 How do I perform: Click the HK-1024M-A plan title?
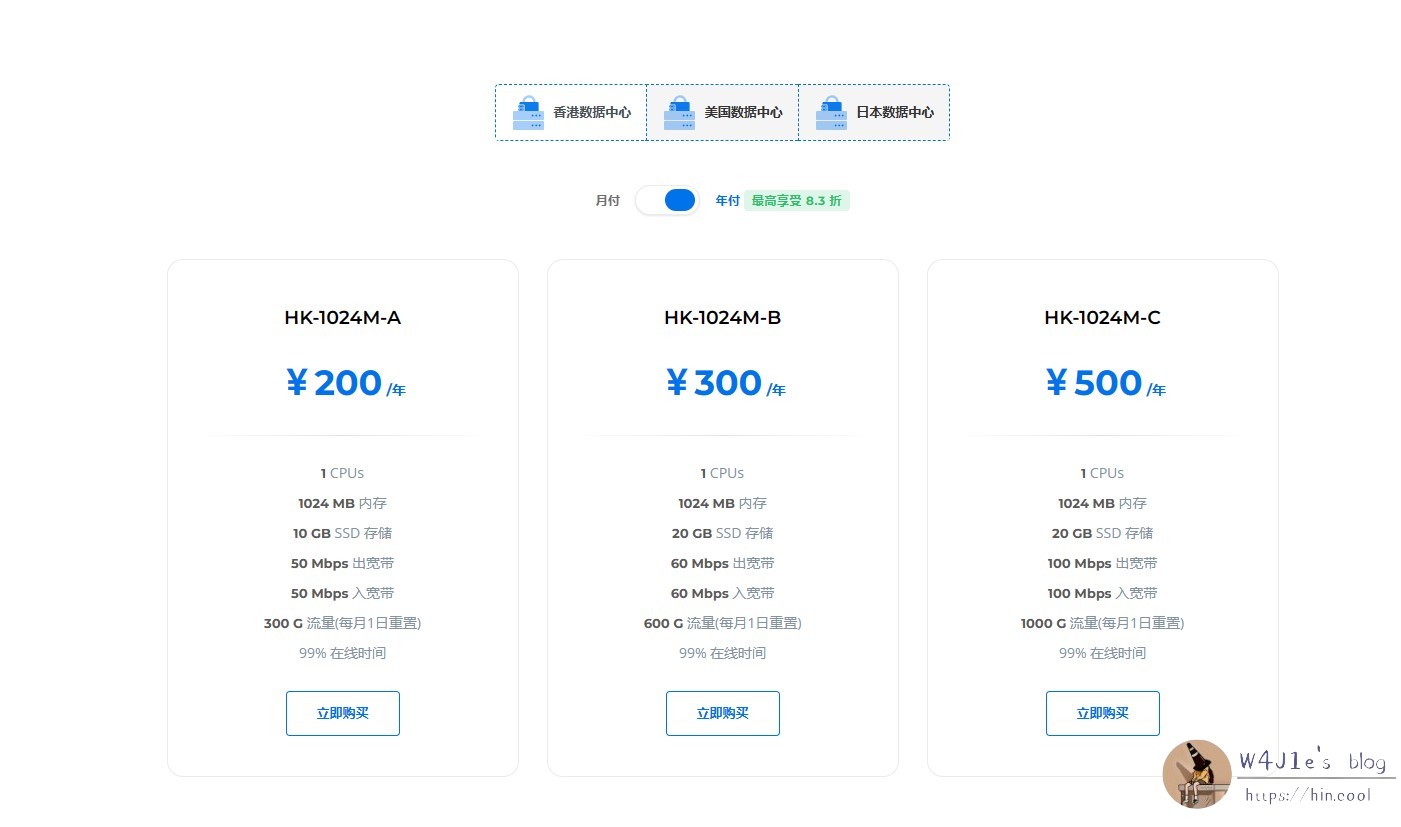click(x=343, y=318)
